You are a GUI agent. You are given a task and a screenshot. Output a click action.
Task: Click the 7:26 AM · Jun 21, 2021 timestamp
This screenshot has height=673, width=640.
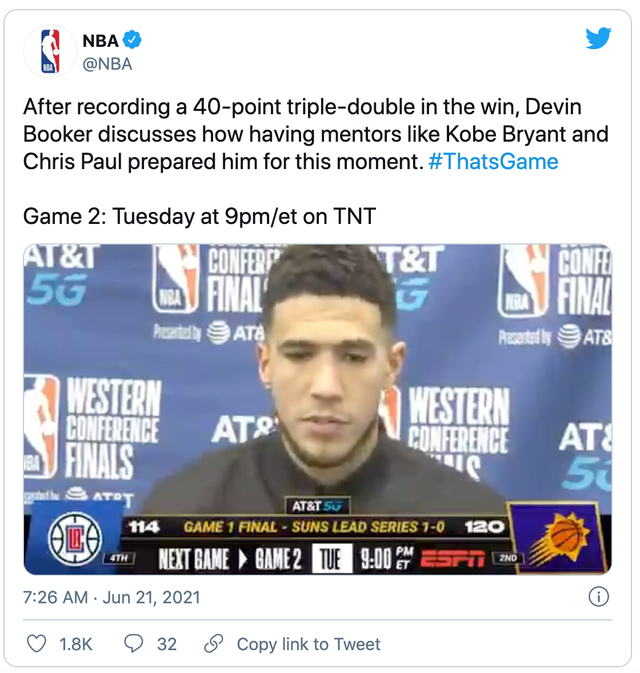point(111,597)
